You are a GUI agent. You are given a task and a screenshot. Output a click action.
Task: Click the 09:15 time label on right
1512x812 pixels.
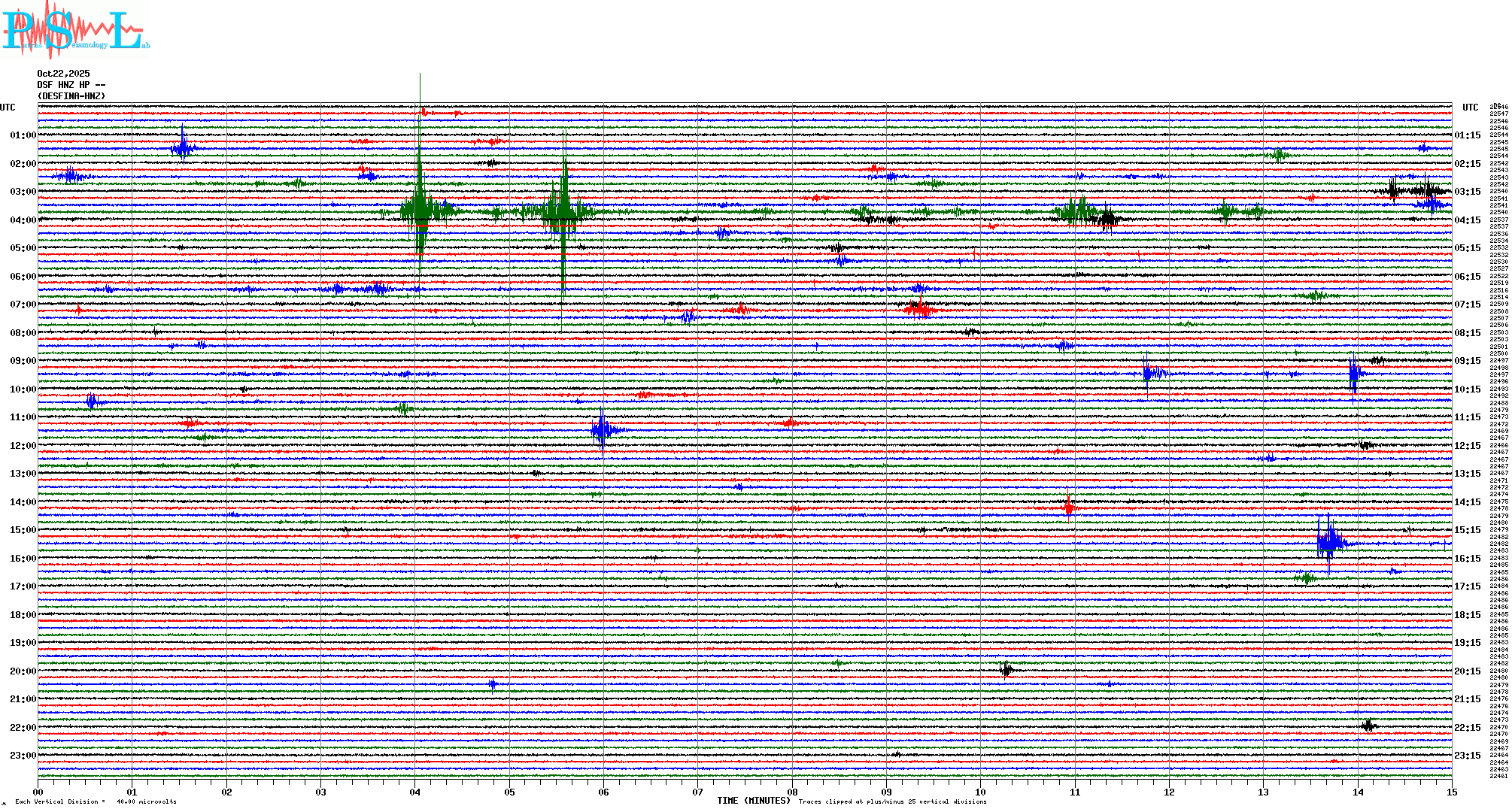tap(1467, 361)
